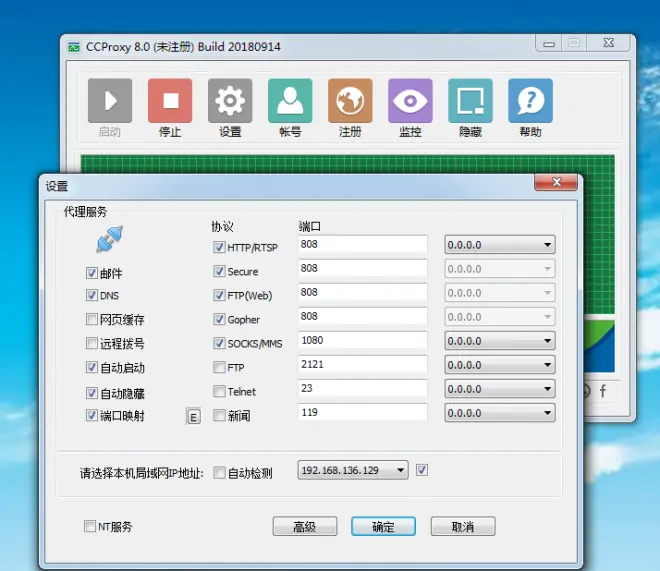
Task: Click the 端口 column header text
Action: coord(309,226)
